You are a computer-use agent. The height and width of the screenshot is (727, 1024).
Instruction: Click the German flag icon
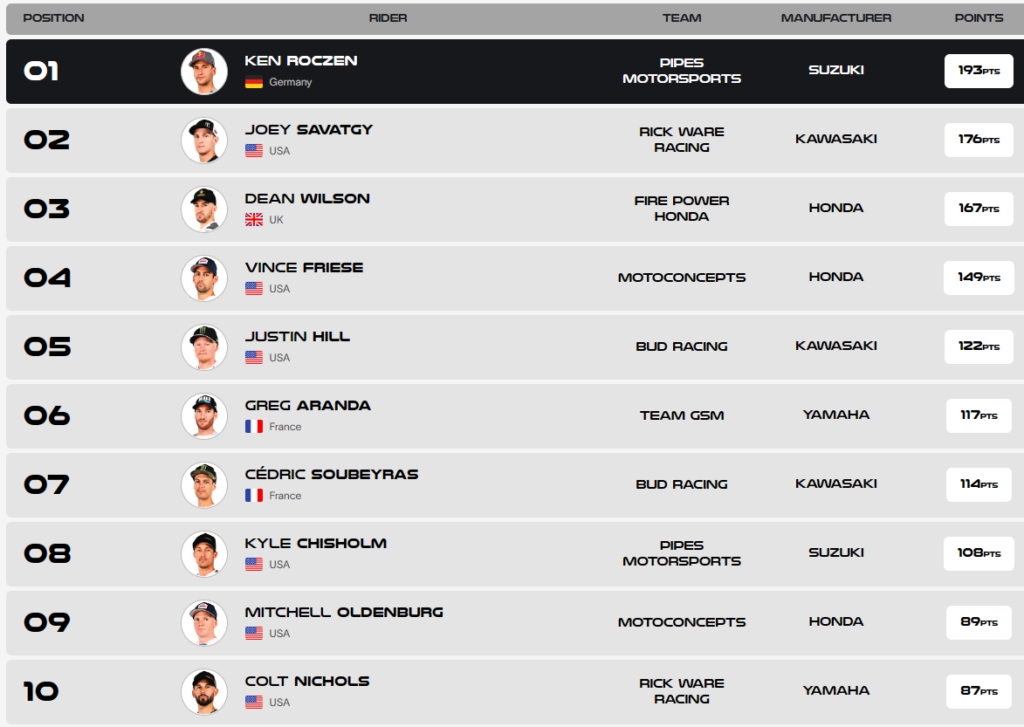click(254, 82)
